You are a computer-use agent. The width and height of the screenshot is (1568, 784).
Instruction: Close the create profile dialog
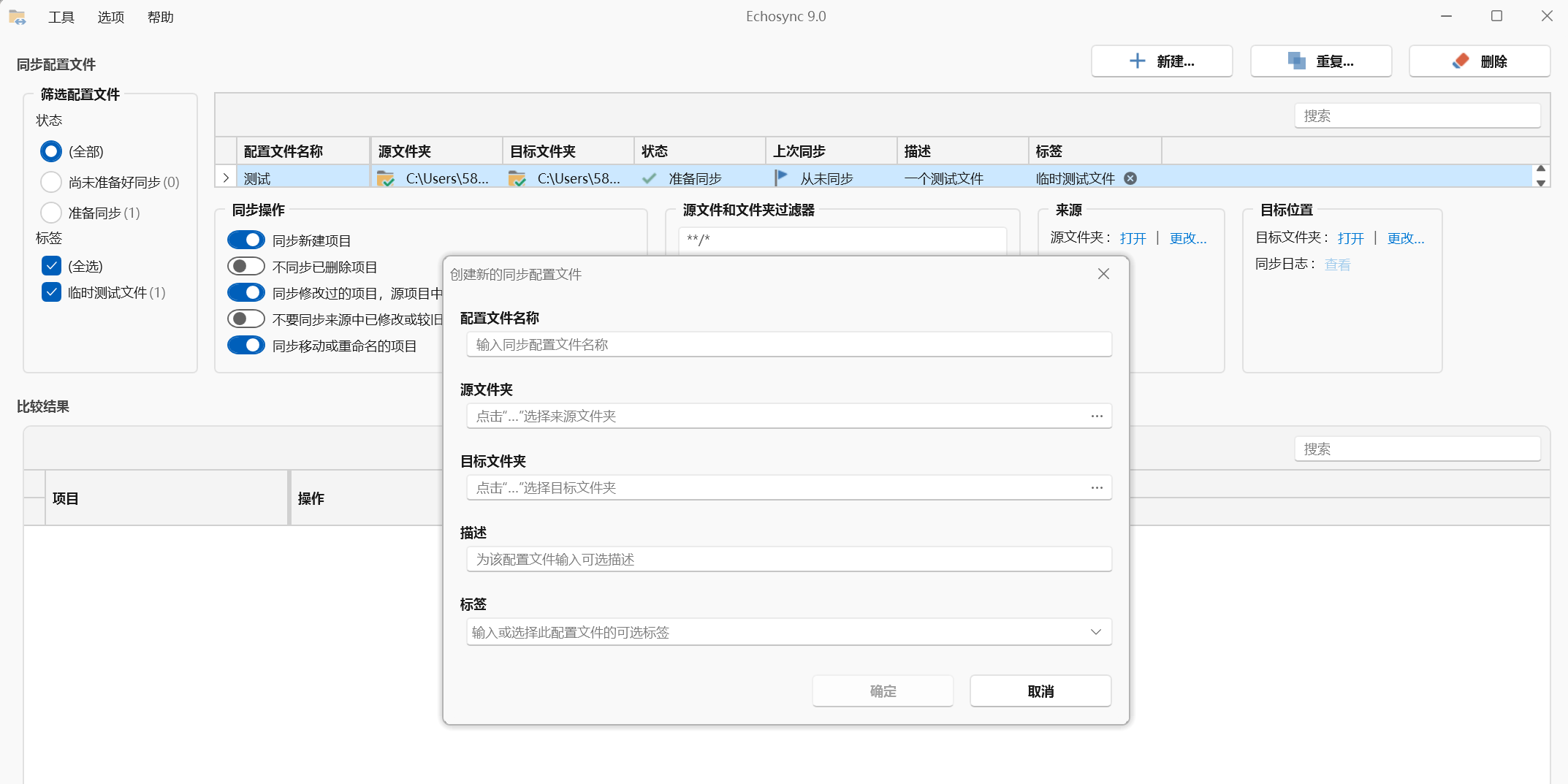[x=1103, y=274]
